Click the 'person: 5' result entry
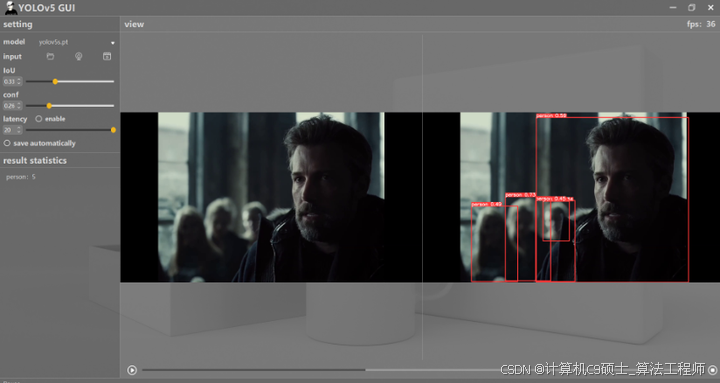 click(21, 177)
